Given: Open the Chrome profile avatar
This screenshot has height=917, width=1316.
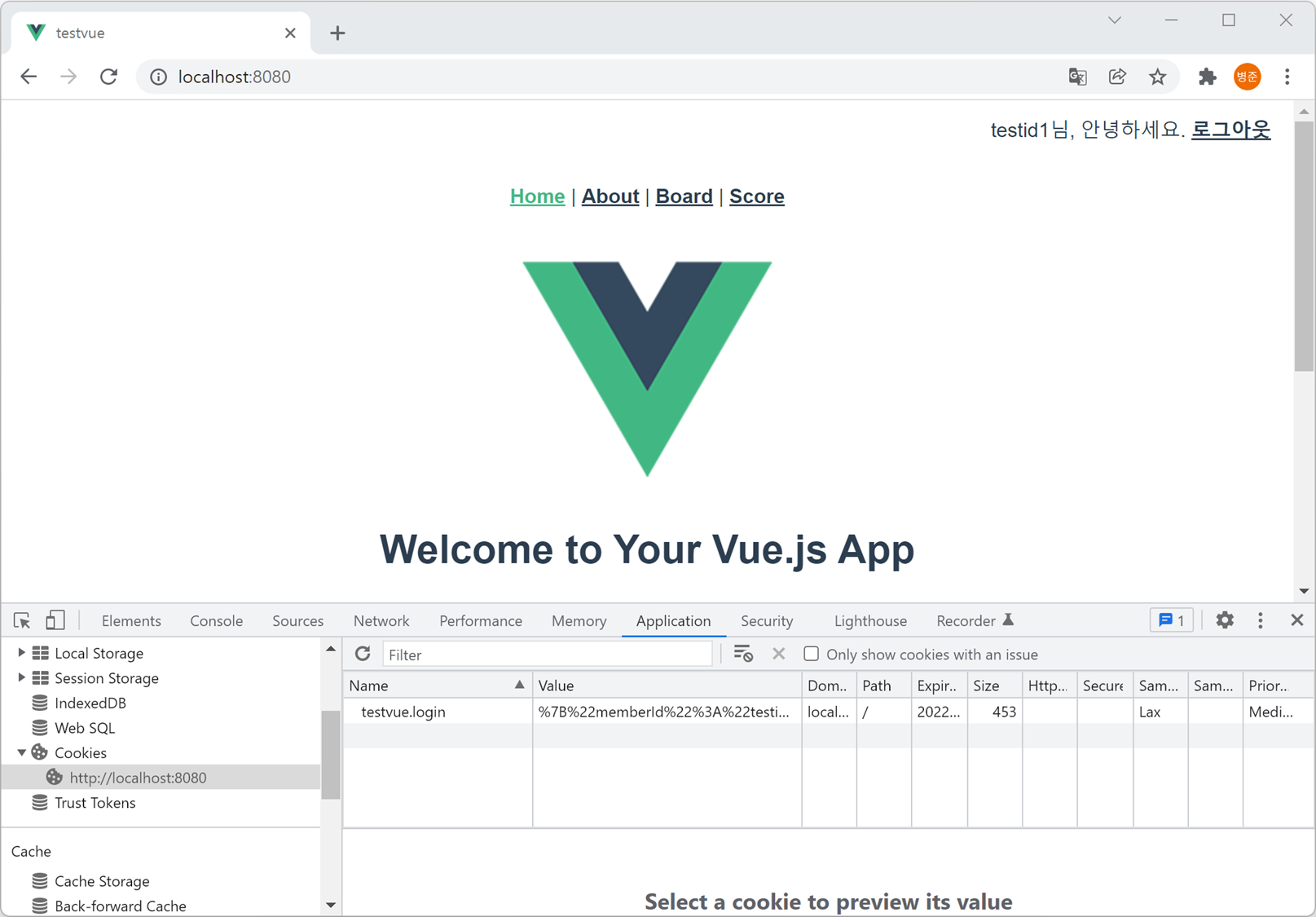Looking at the screenshot, I should pyautogui.click(x=1247, y=77).
